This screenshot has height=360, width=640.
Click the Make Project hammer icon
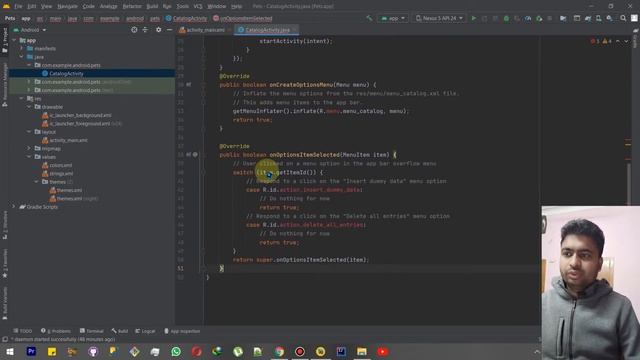369,18
